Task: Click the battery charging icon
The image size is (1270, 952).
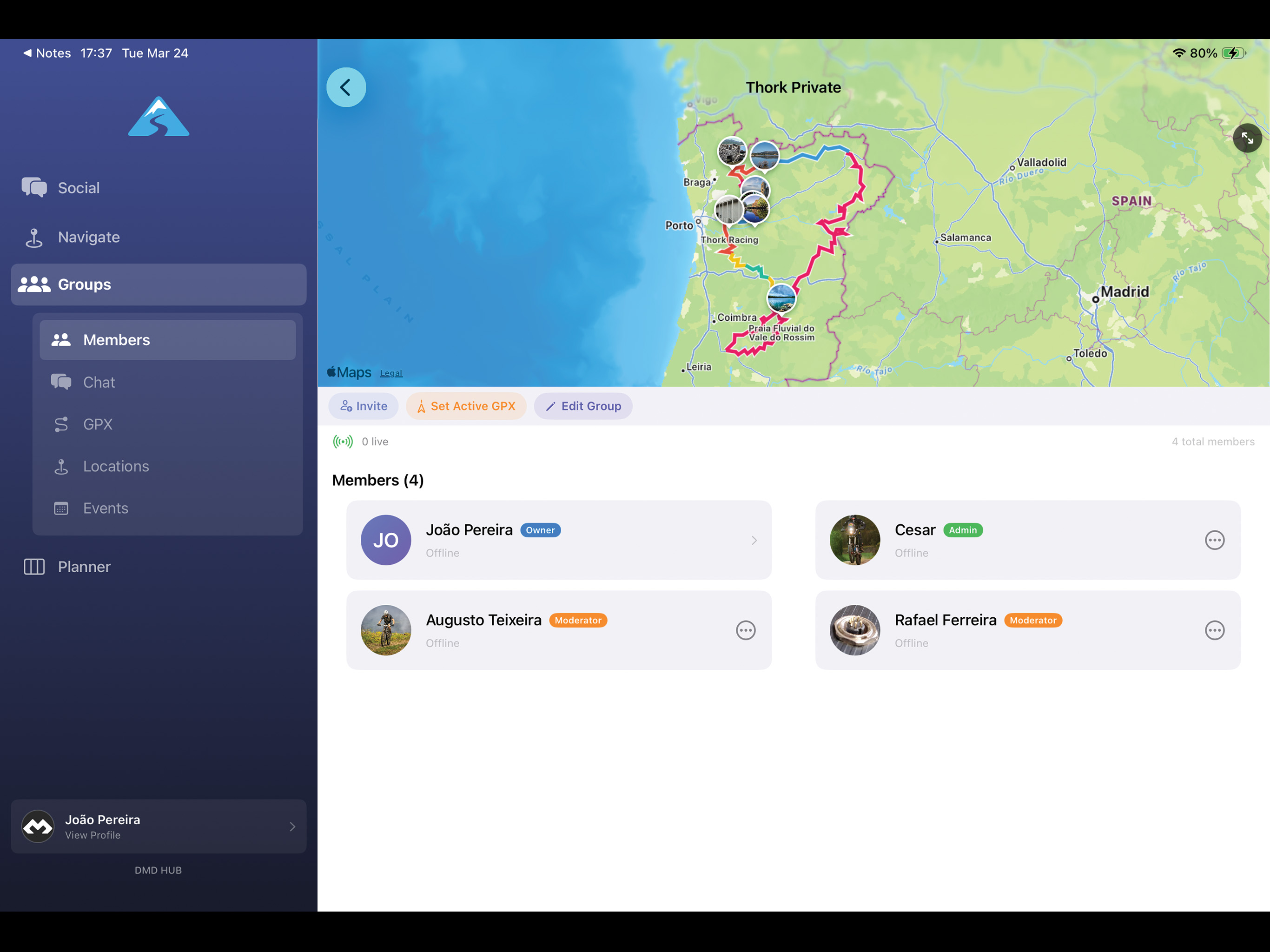Action: (1234, 53)
